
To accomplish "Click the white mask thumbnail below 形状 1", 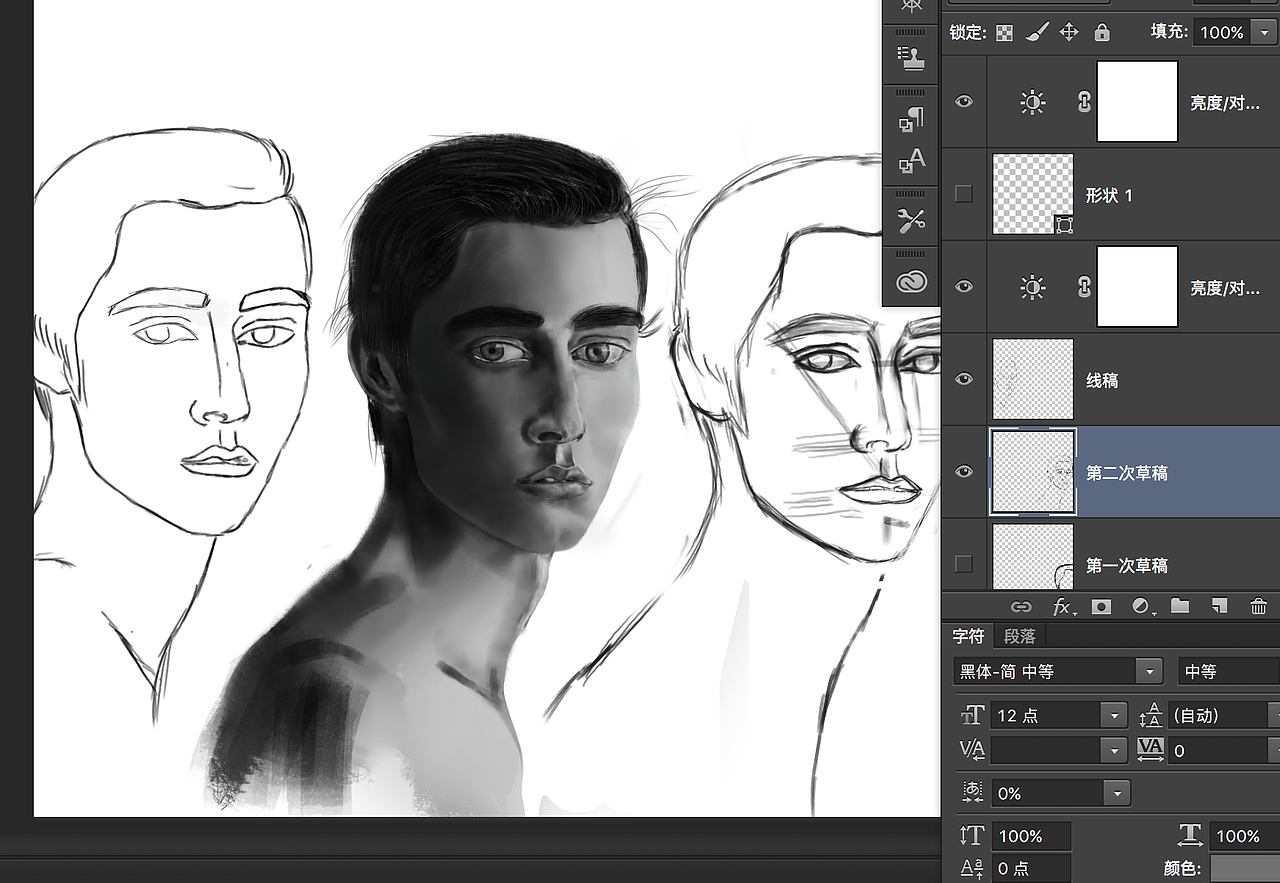I will [1137, 287].
